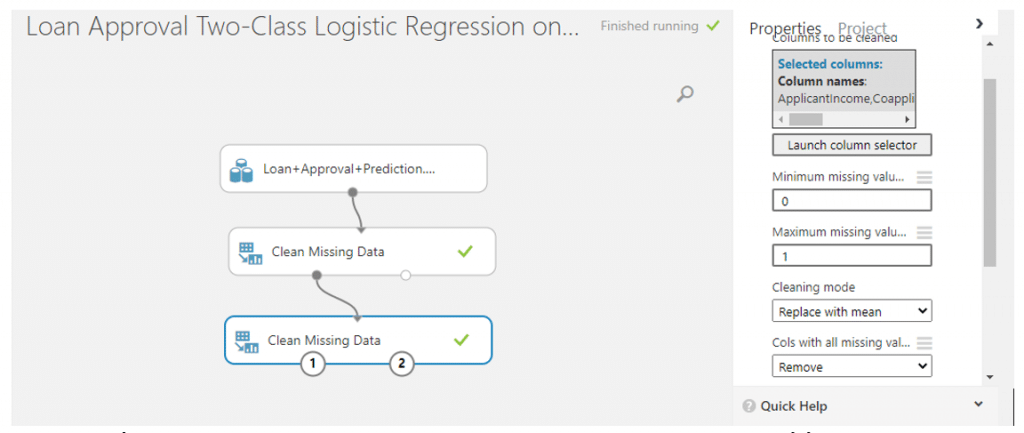Click menu icon beside Maximum missing value

click(924, 233)
